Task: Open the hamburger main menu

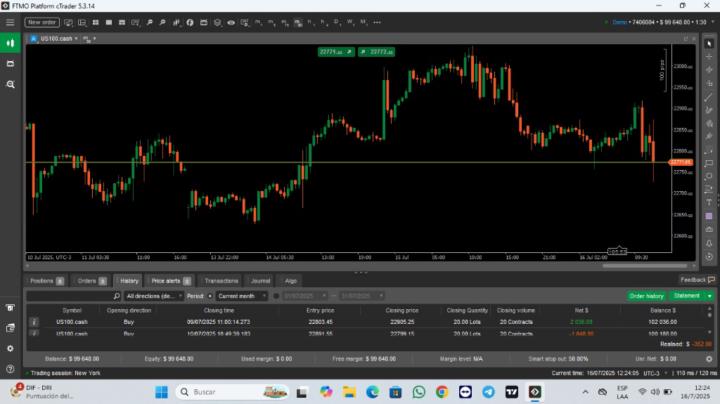Action: coord(10,21)
